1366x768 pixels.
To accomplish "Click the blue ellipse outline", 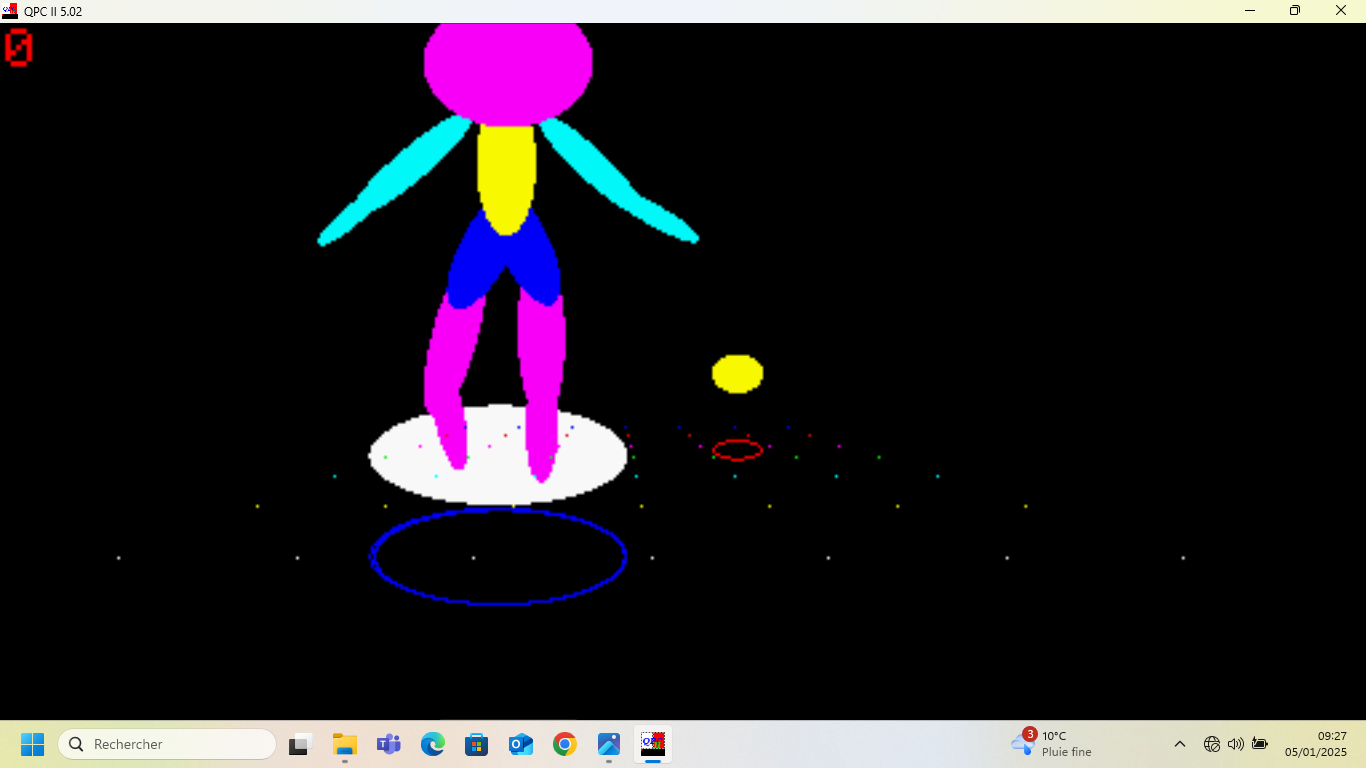I will (498, 557).
